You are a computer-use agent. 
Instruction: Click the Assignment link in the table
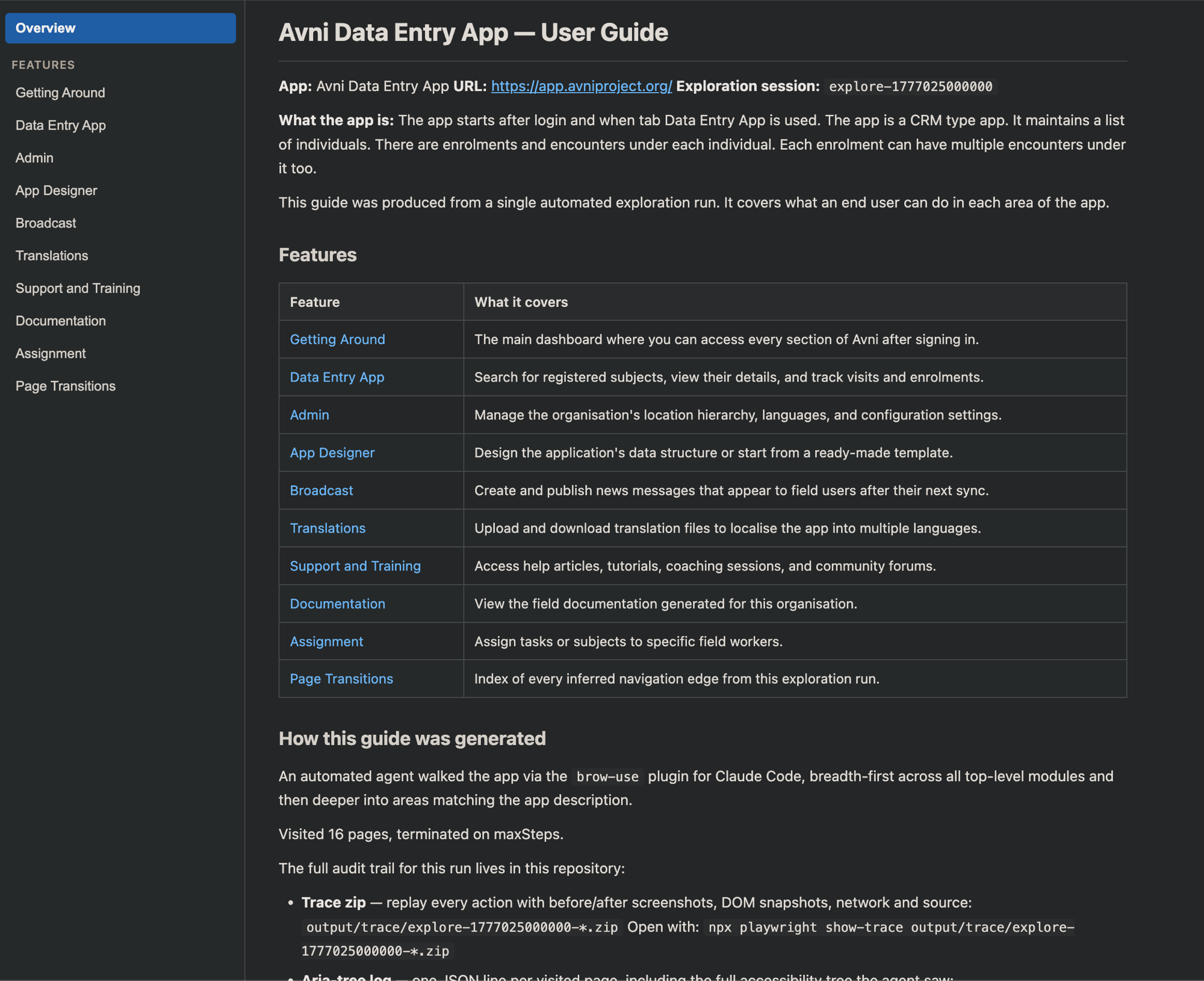point(326,642)
